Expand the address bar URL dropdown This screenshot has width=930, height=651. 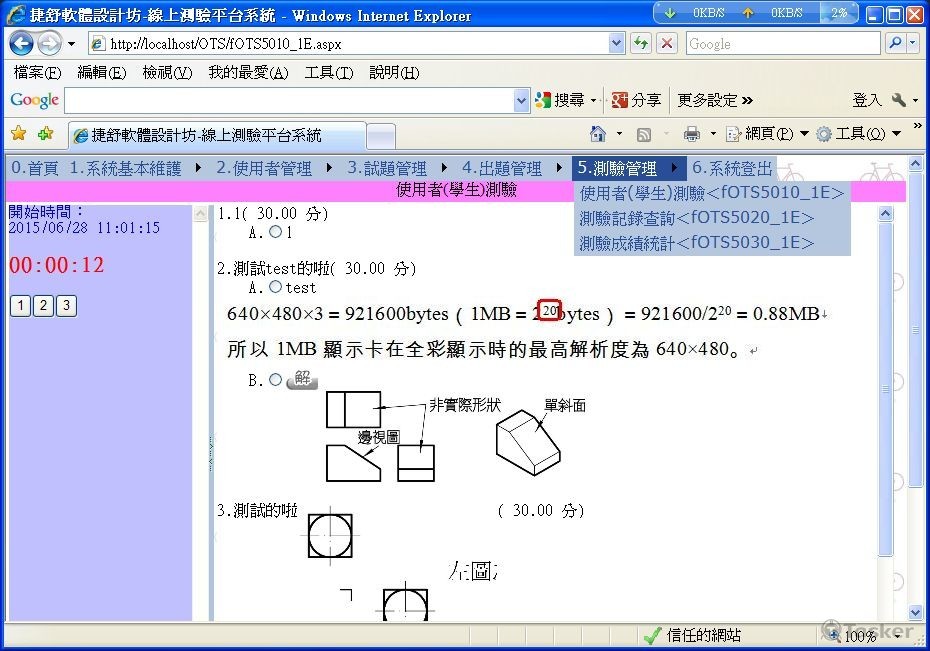[x=617, y=44]
